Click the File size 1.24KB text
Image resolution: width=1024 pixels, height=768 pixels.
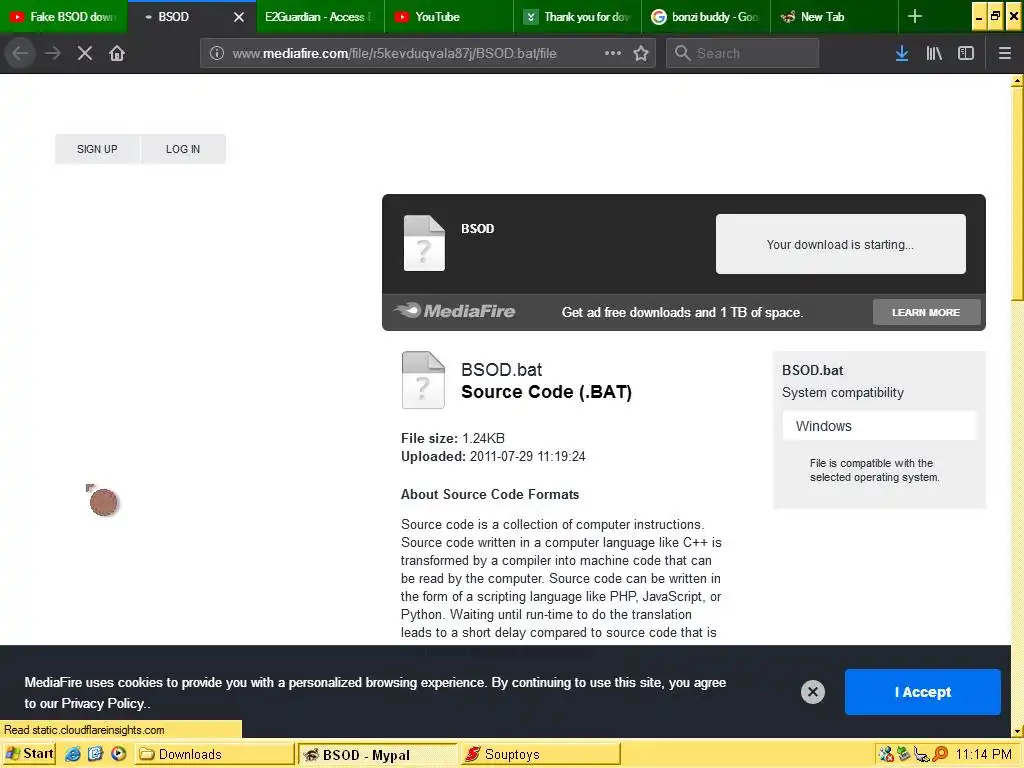(x=453, y=438)
